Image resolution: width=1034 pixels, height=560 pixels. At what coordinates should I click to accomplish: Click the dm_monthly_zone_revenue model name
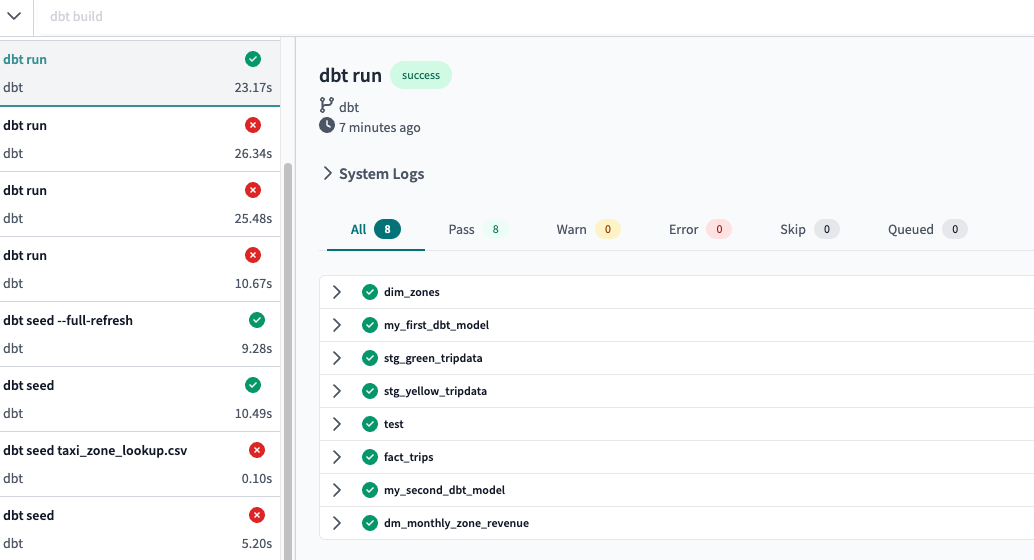pos(456,523)
